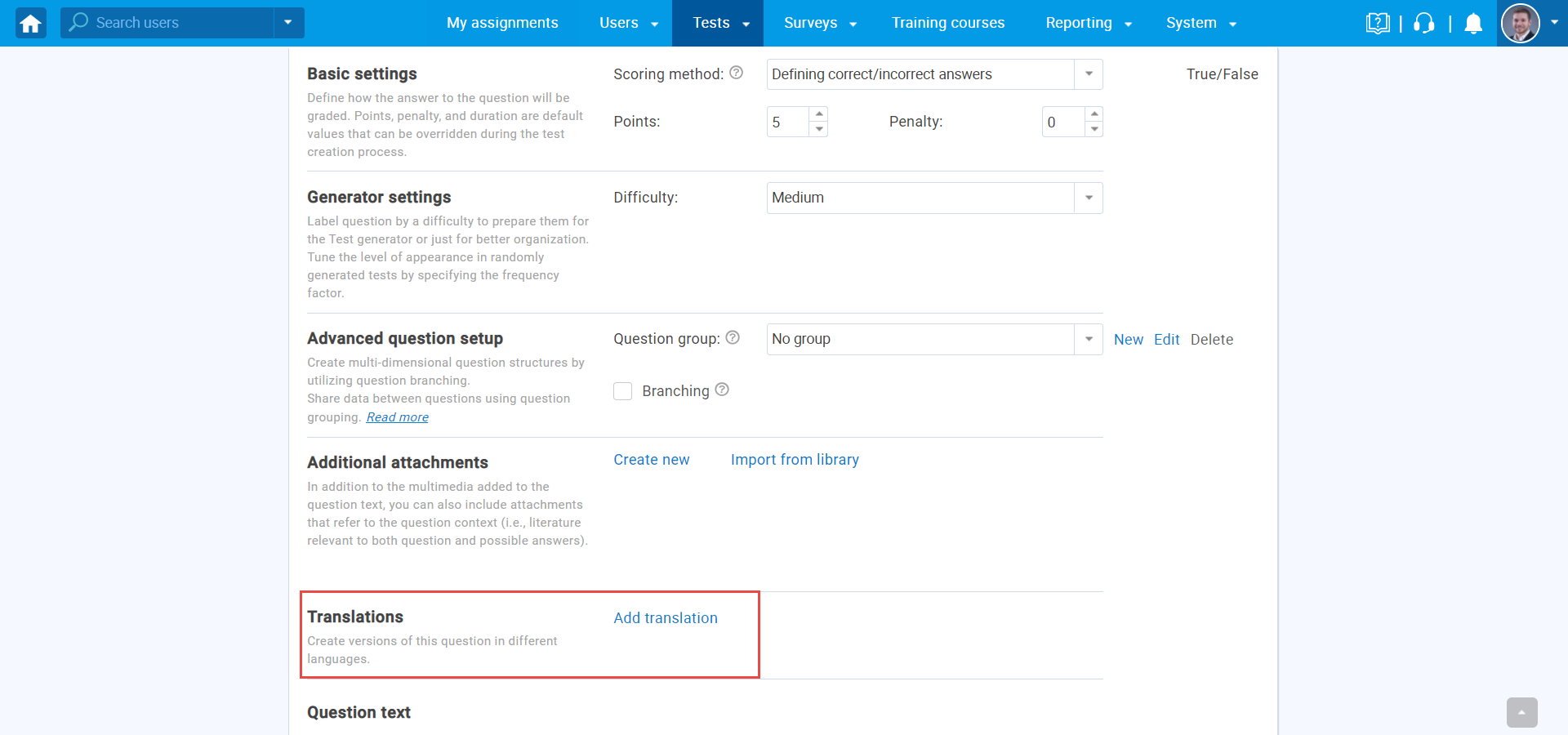This screenshot has height=735, width=1568.
Task: Open the home page icon
Action: pos(29,23)
